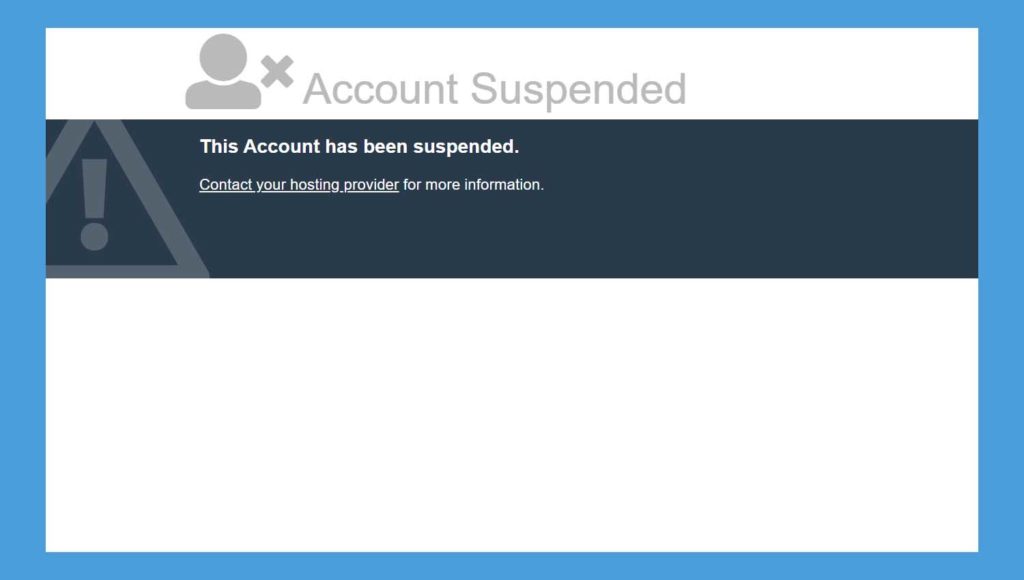This screenshot has height=580, width=1024.
Task: Click the blue strip below the white page
Action: click(512, 566)
